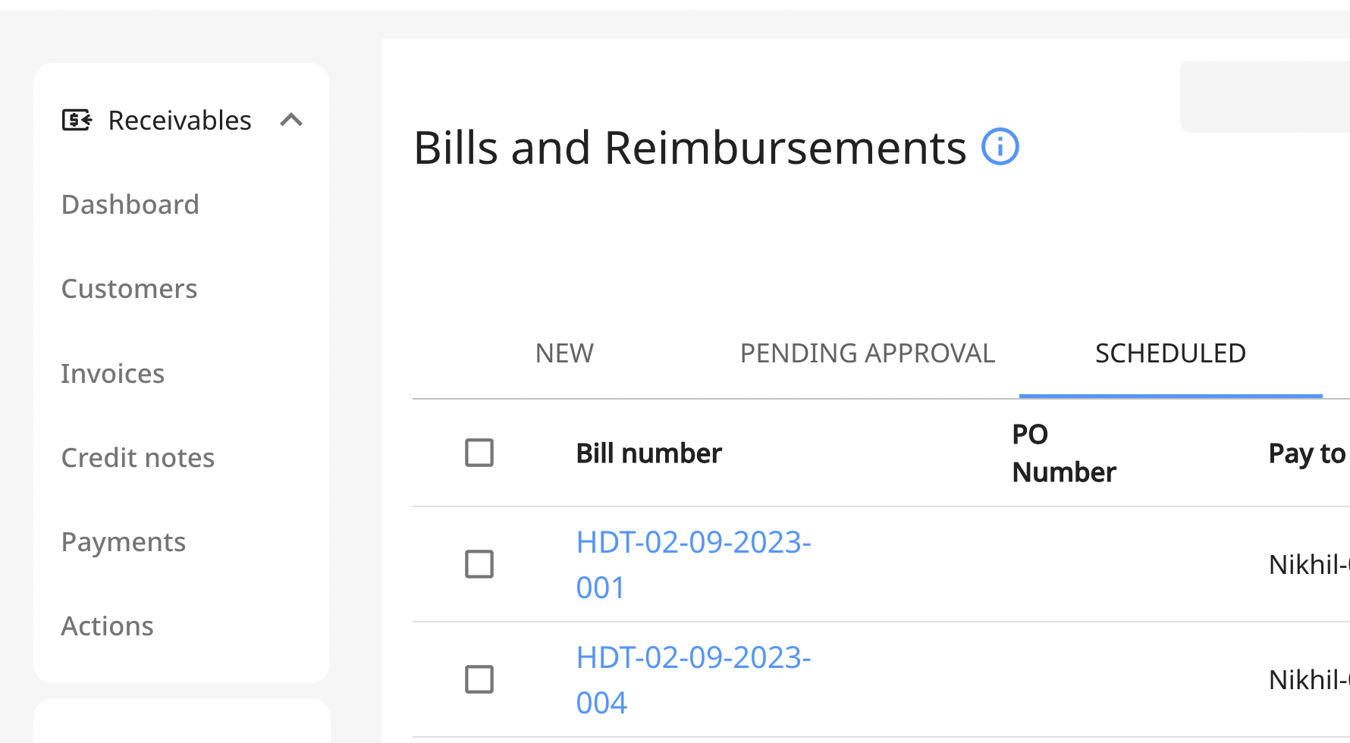The image size is (1350, 743).
Task: Open bill HDT-02-09-2023-001
Action: (x=693, y=564)
